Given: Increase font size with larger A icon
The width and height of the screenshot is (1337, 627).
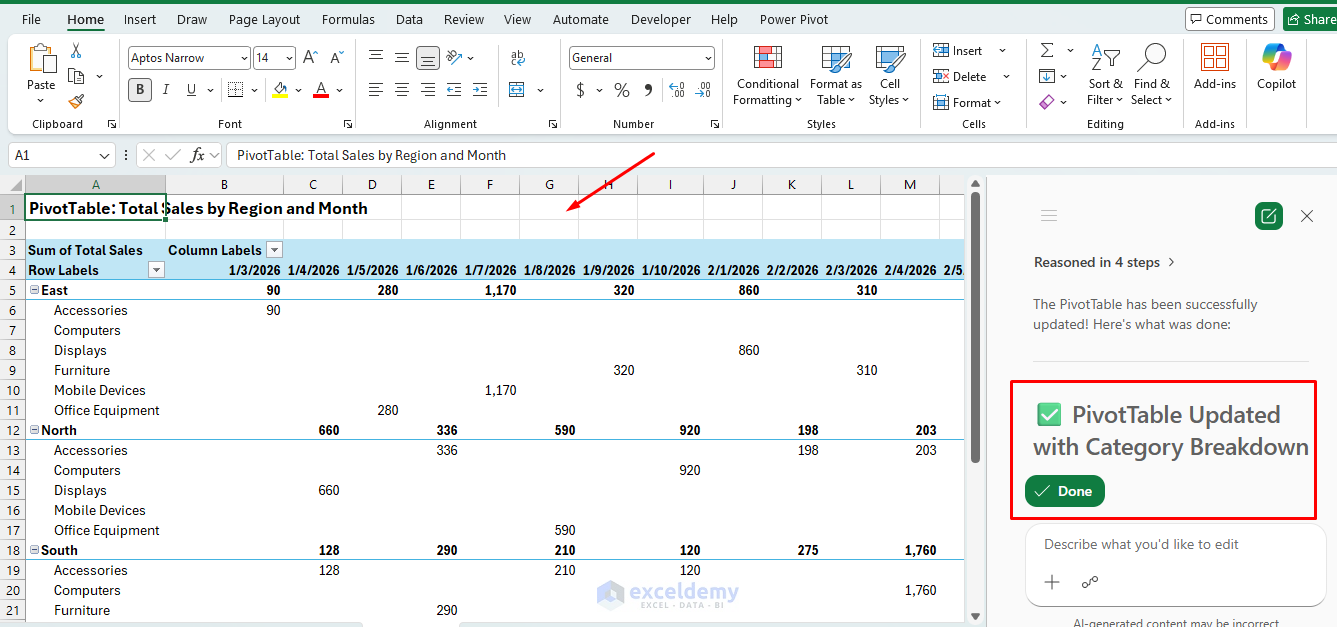Looking at the screenshot, I should tap(310, 58).
